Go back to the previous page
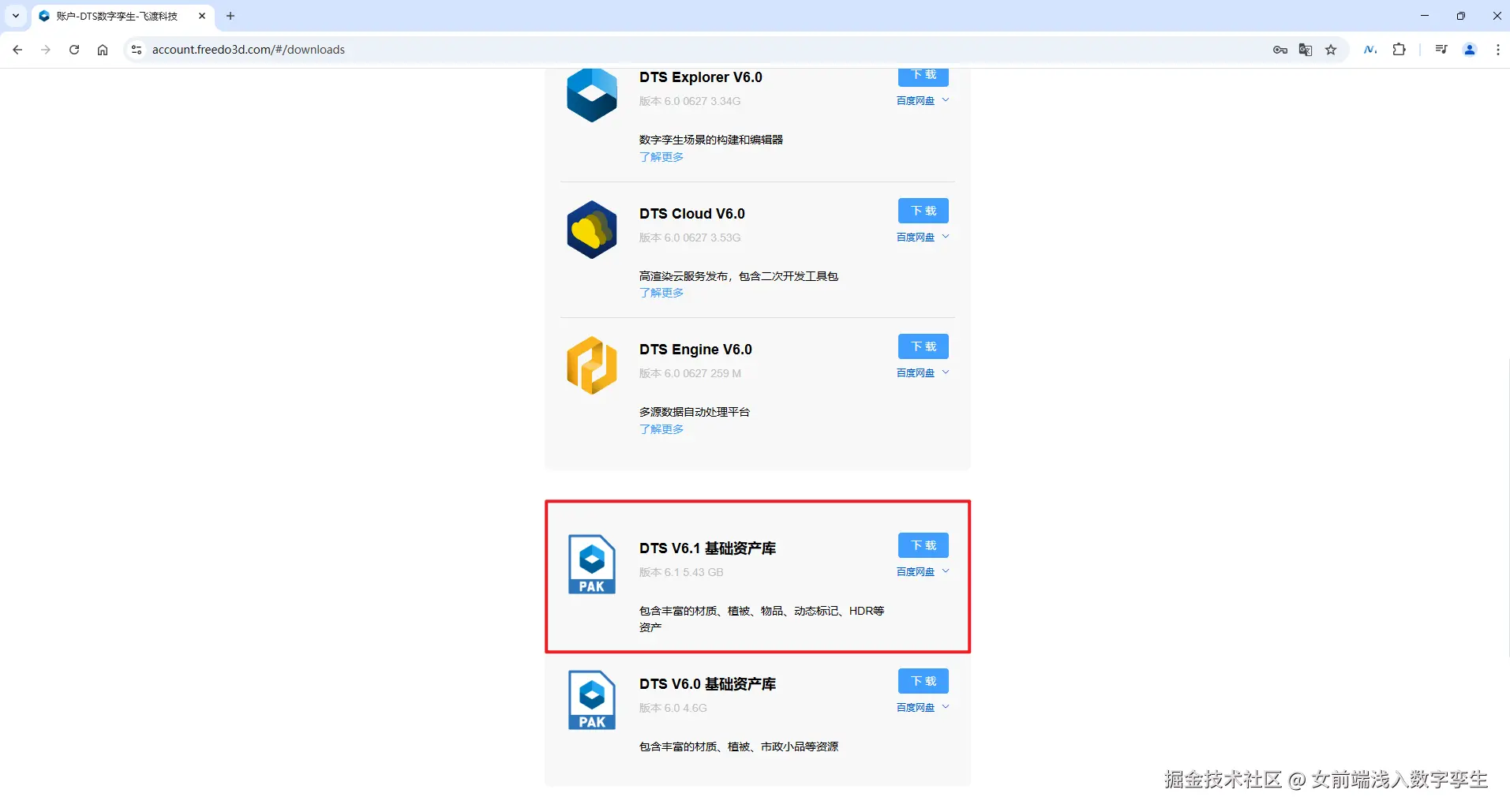The image size is (1510, 812). 17,50
